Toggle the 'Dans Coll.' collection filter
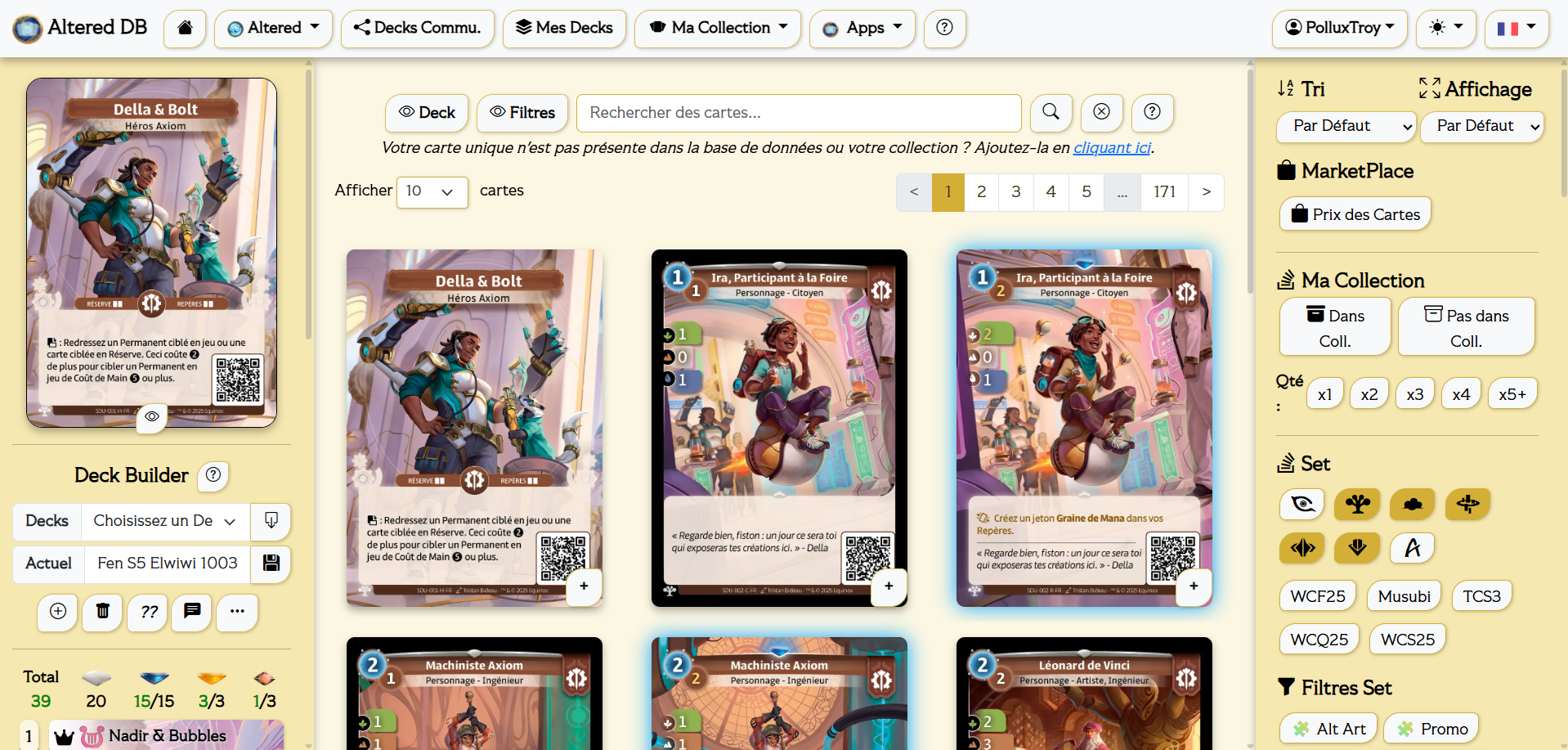The width and height of the screenshot is (1568, 750). tap(1335, 327)
